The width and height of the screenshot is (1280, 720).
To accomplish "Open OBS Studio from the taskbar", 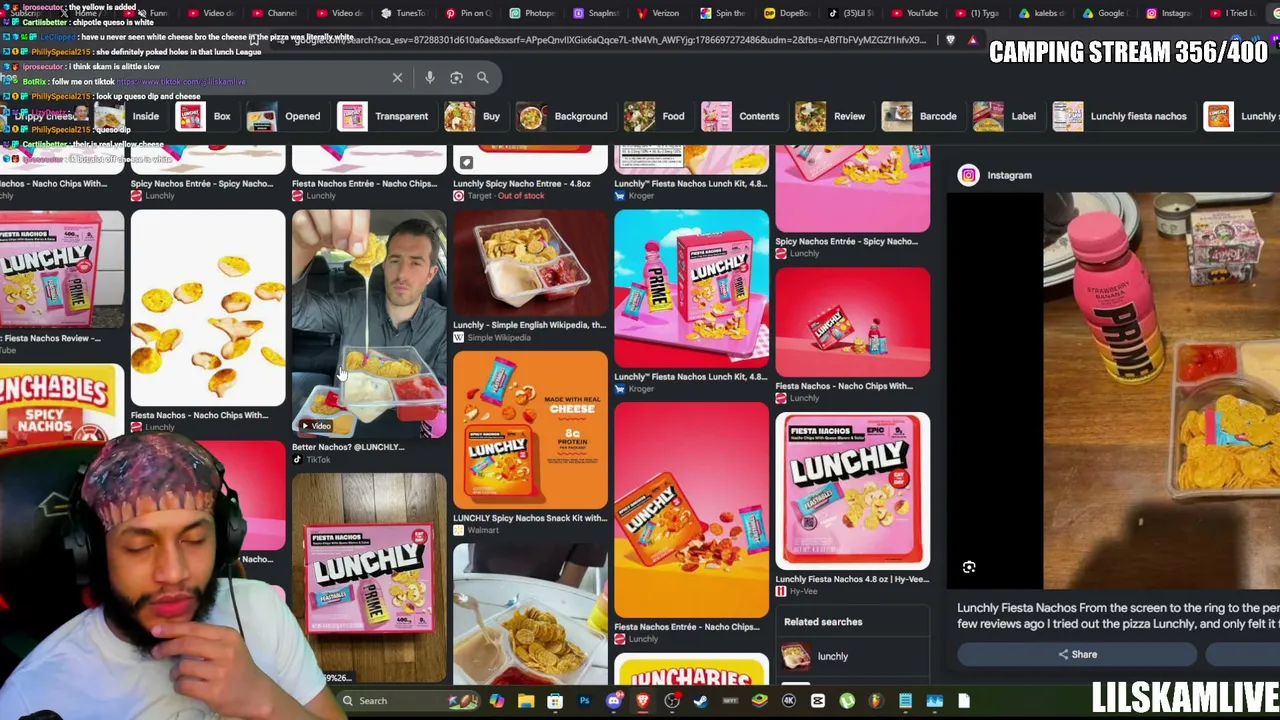I will [x=672, y=701].
